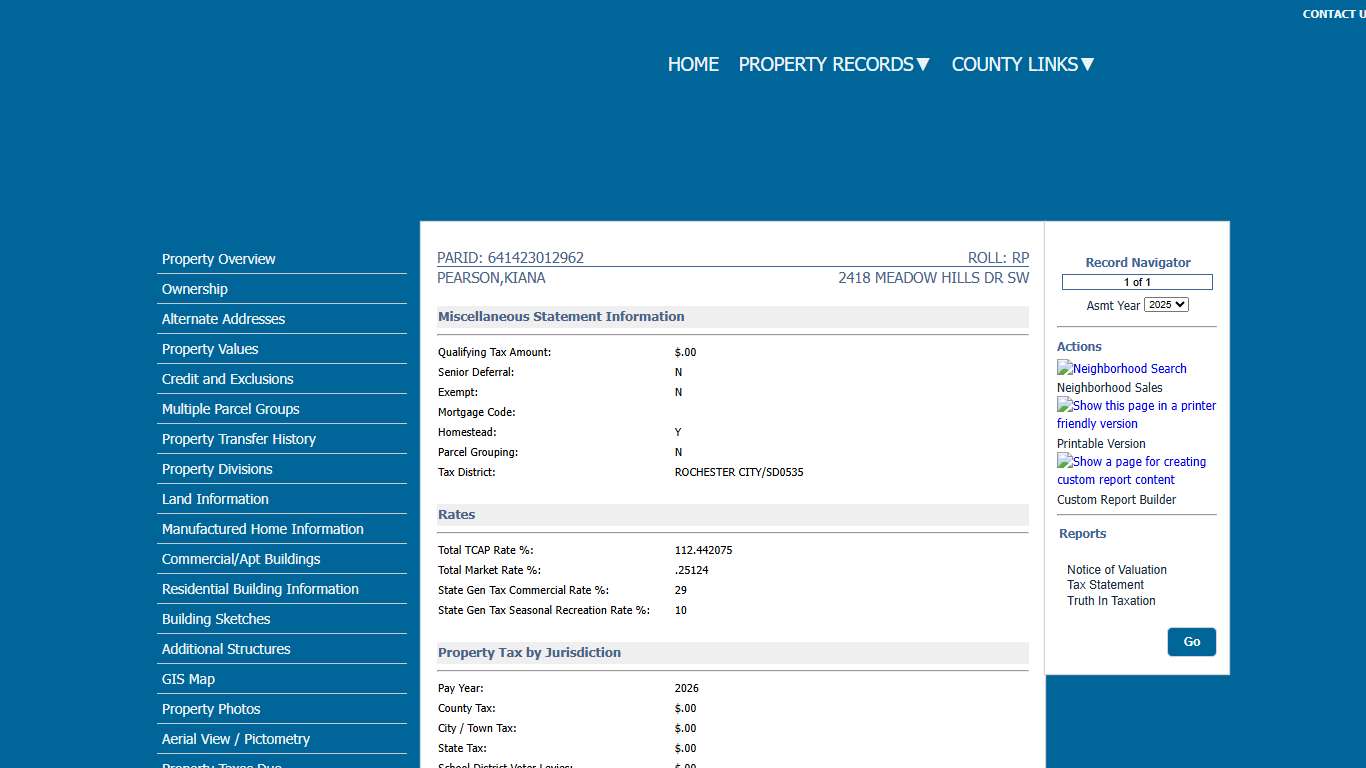Expand the PROPERTY RECORDS dropdown
The image size is (1366, 768).
click(834, 64)
